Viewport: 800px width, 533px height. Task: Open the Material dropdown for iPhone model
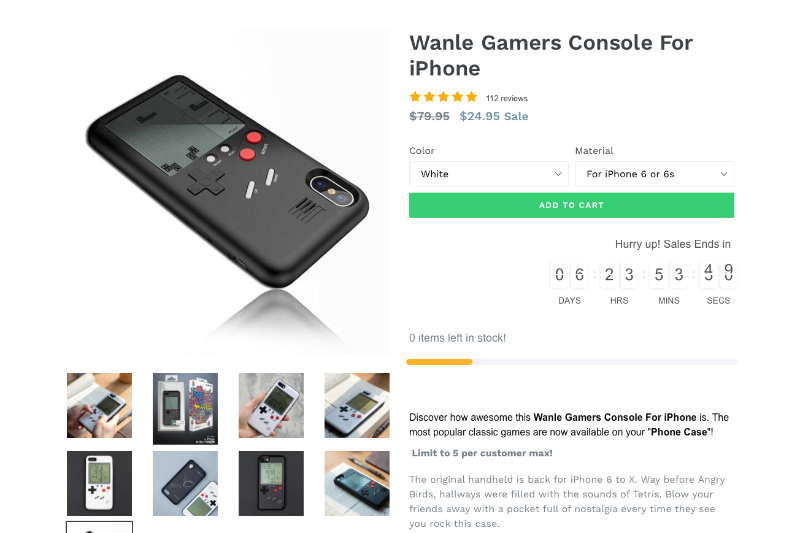(655, 174)
